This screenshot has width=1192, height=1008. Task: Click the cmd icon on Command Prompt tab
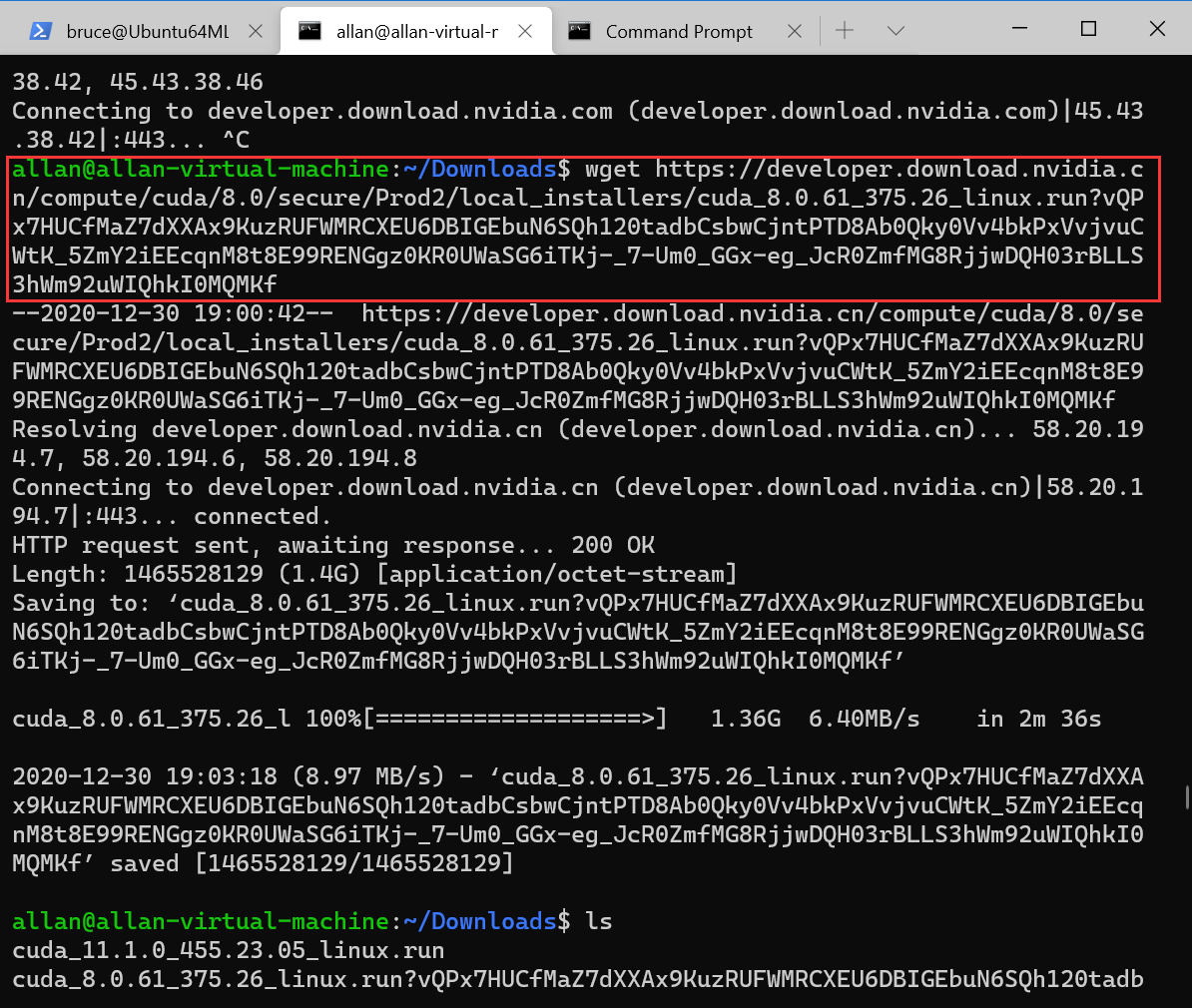[x=579, y=31]
